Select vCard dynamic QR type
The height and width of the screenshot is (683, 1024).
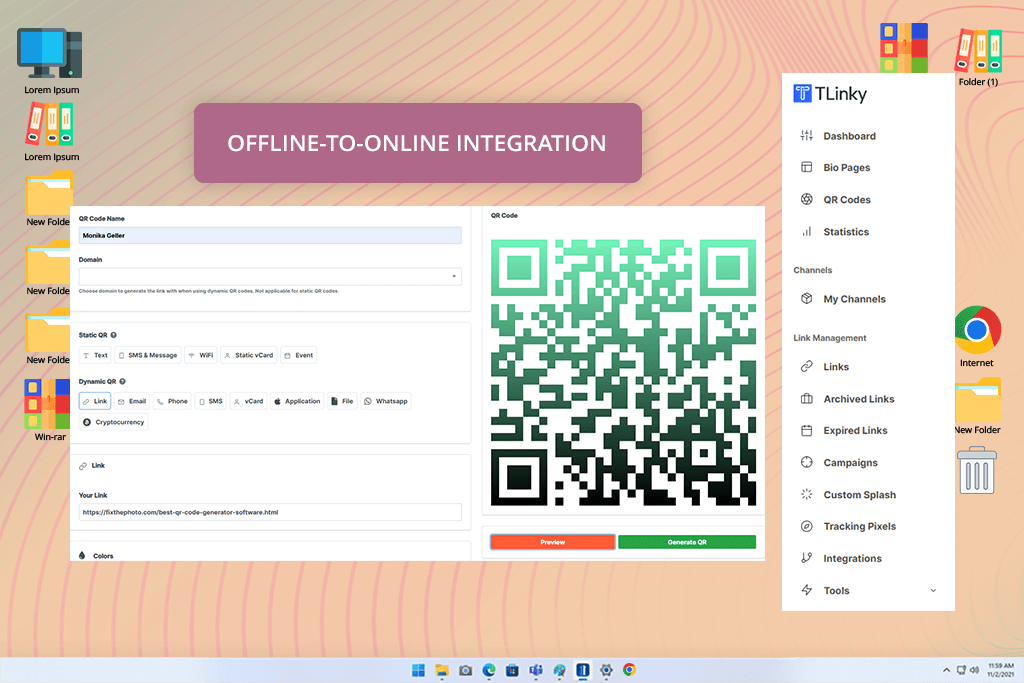pyautogui.click(x=248, y=401)
